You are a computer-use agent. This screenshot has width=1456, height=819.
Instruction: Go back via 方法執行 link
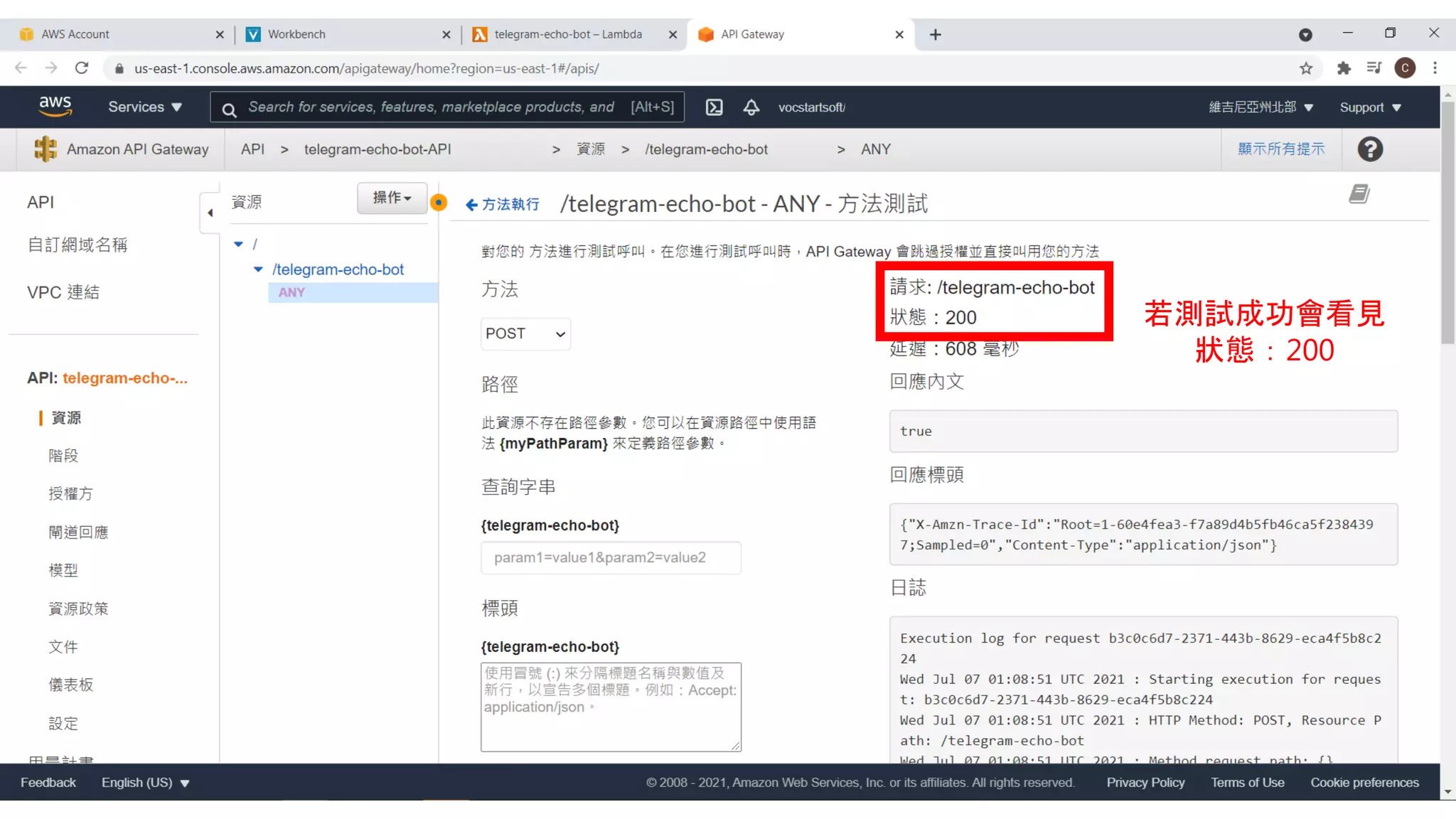pos(503,205)
